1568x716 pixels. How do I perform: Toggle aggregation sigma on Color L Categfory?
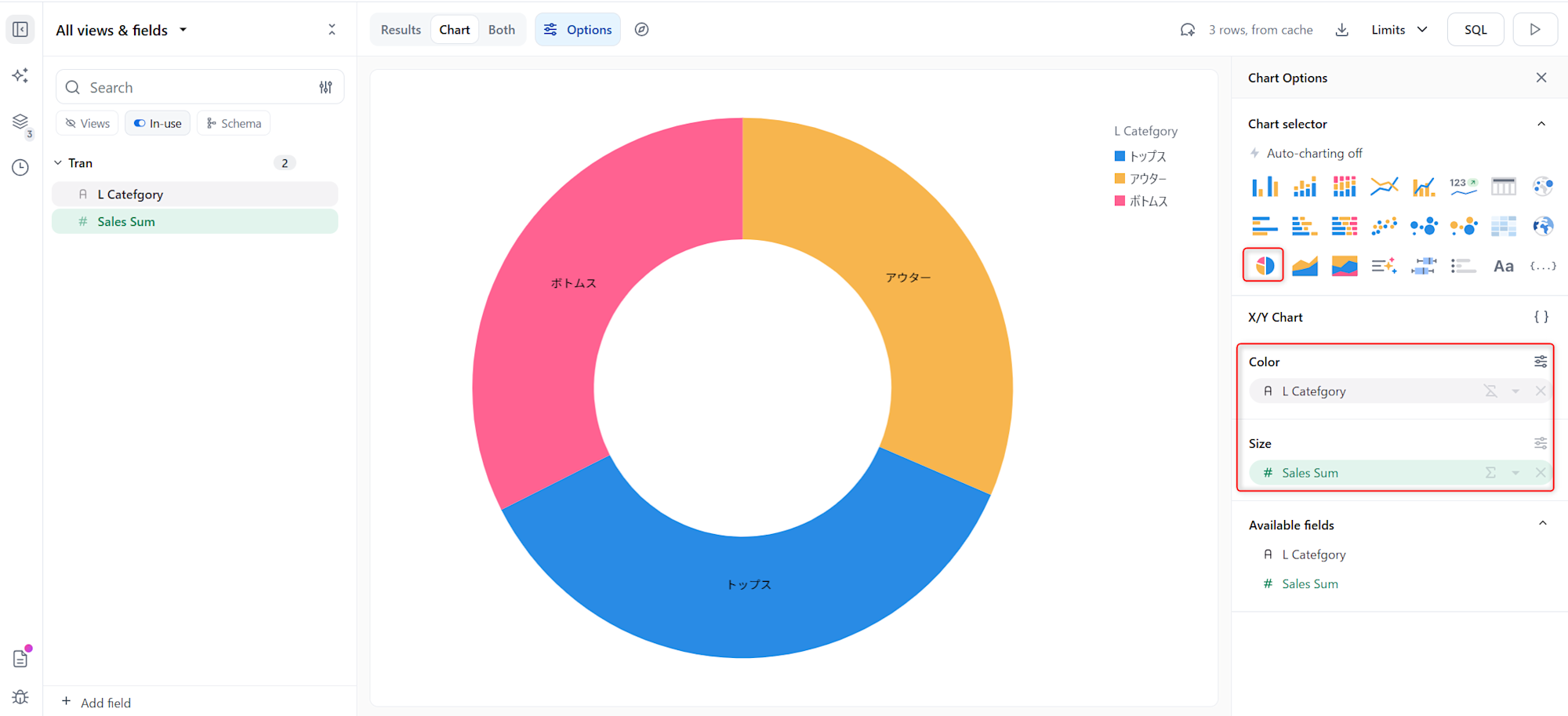point(1490,391)
